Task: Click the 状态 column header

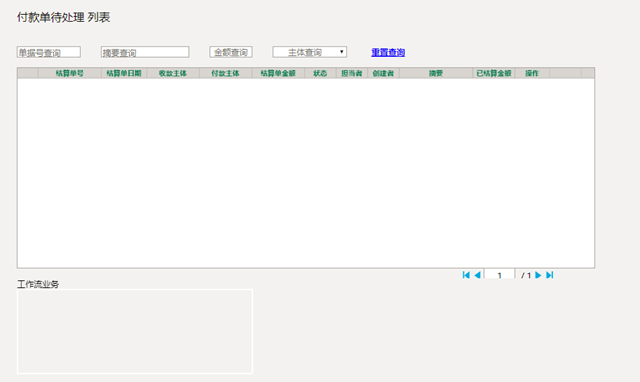Action: tap(320, 73)
